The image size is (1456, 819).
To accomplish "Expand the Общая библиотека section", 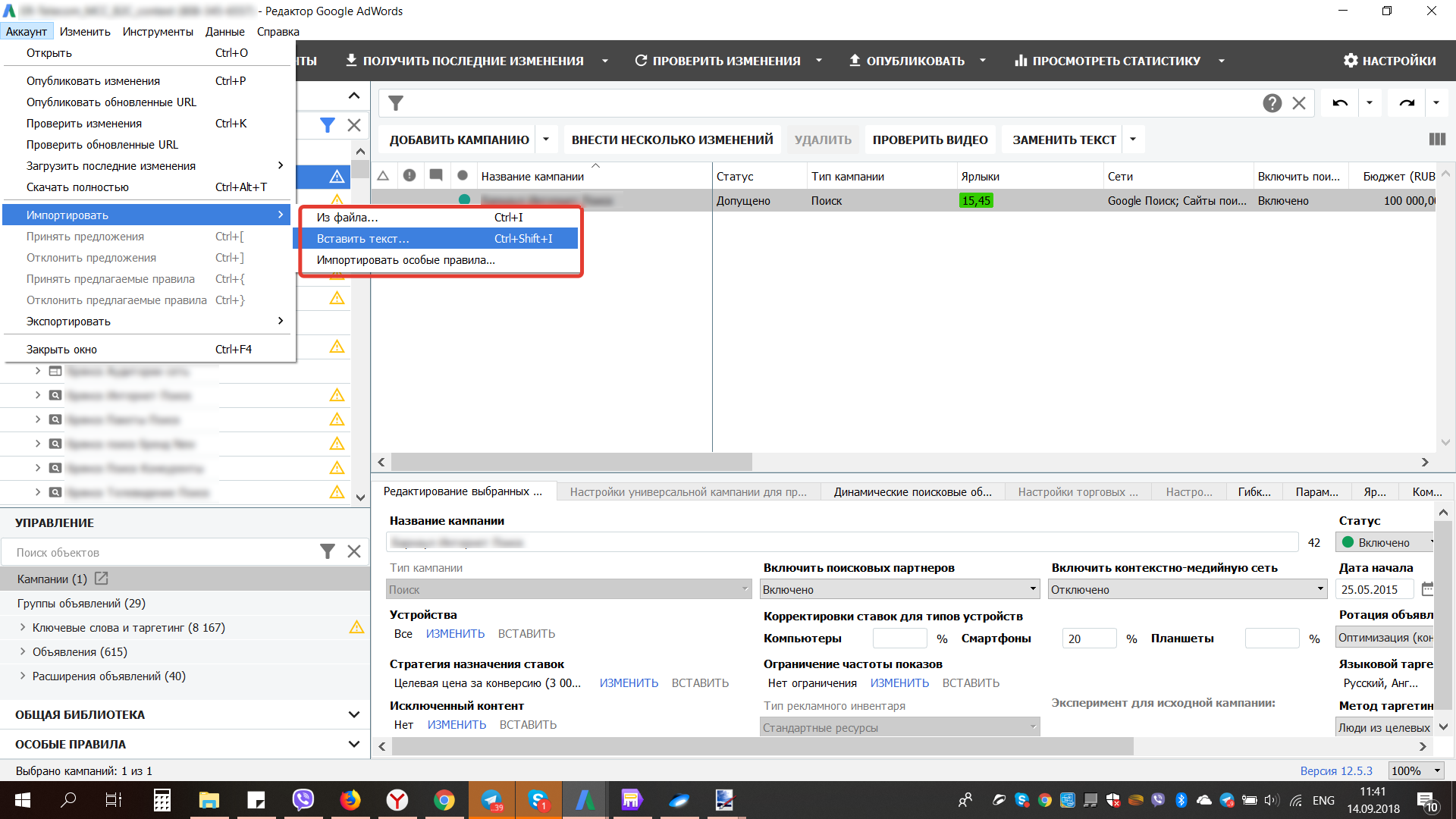I will pos(353,714).
